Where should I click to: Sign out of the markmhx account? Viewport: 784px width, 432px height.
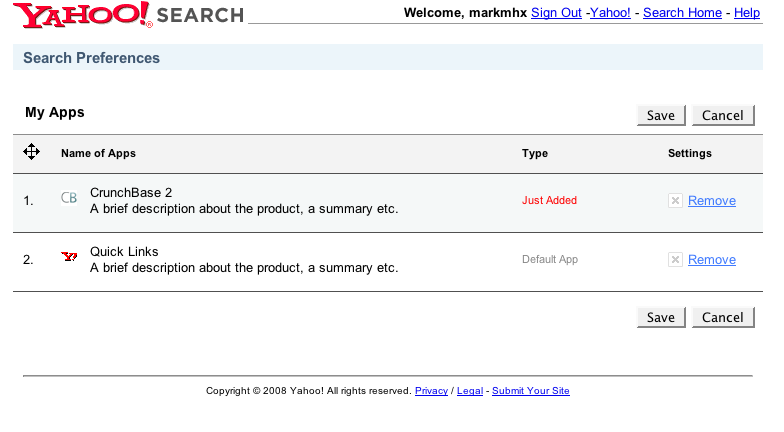[556, 13]
